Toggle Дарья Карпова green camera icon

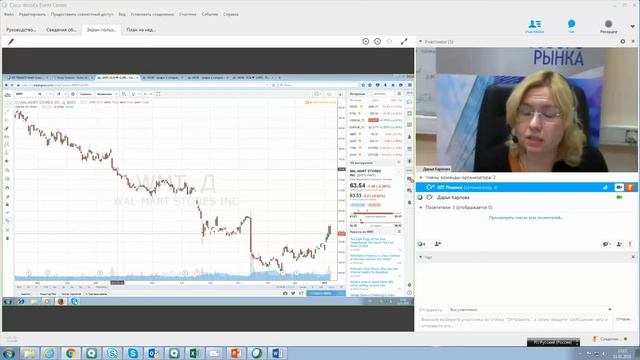pyautogui.click(x=619, y=198)
